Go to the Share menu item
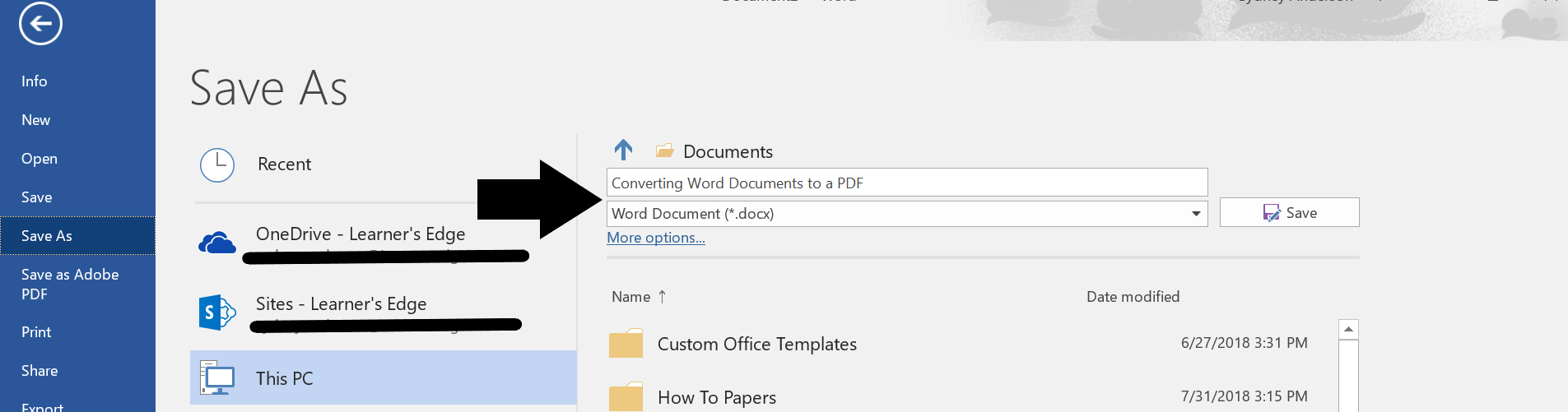 point(40,371)
